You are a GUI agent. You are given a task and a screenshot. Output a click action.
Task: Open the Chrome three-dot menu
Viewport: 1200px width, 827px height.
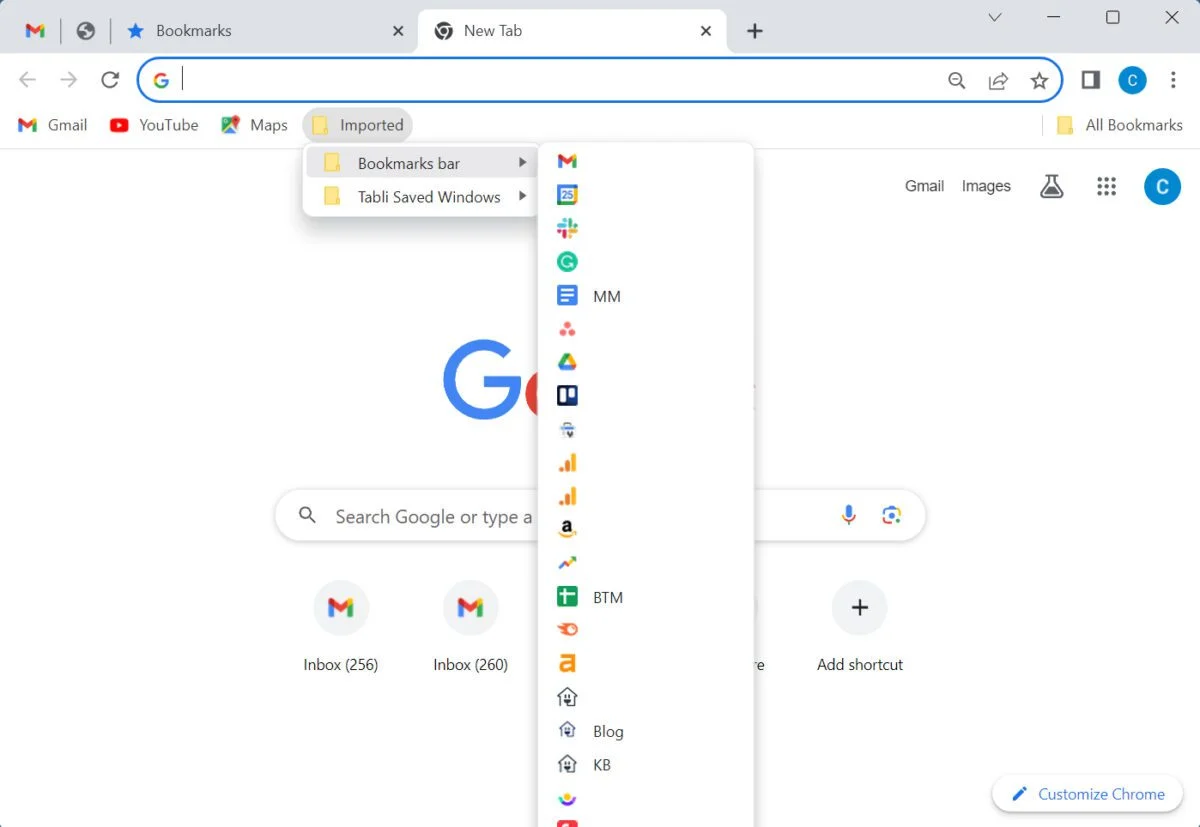point(1173,80)
